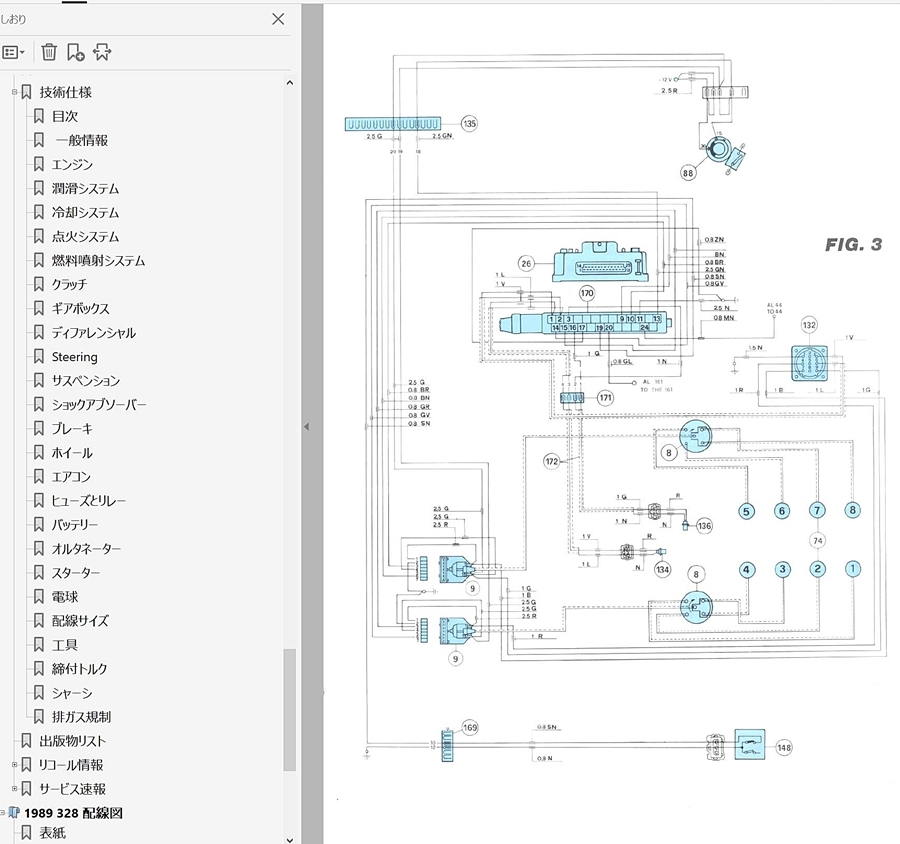The width and height of the screenshot is (900, 844).
Task: Go to the 潤滑システム bookmark
Action: 86,189
